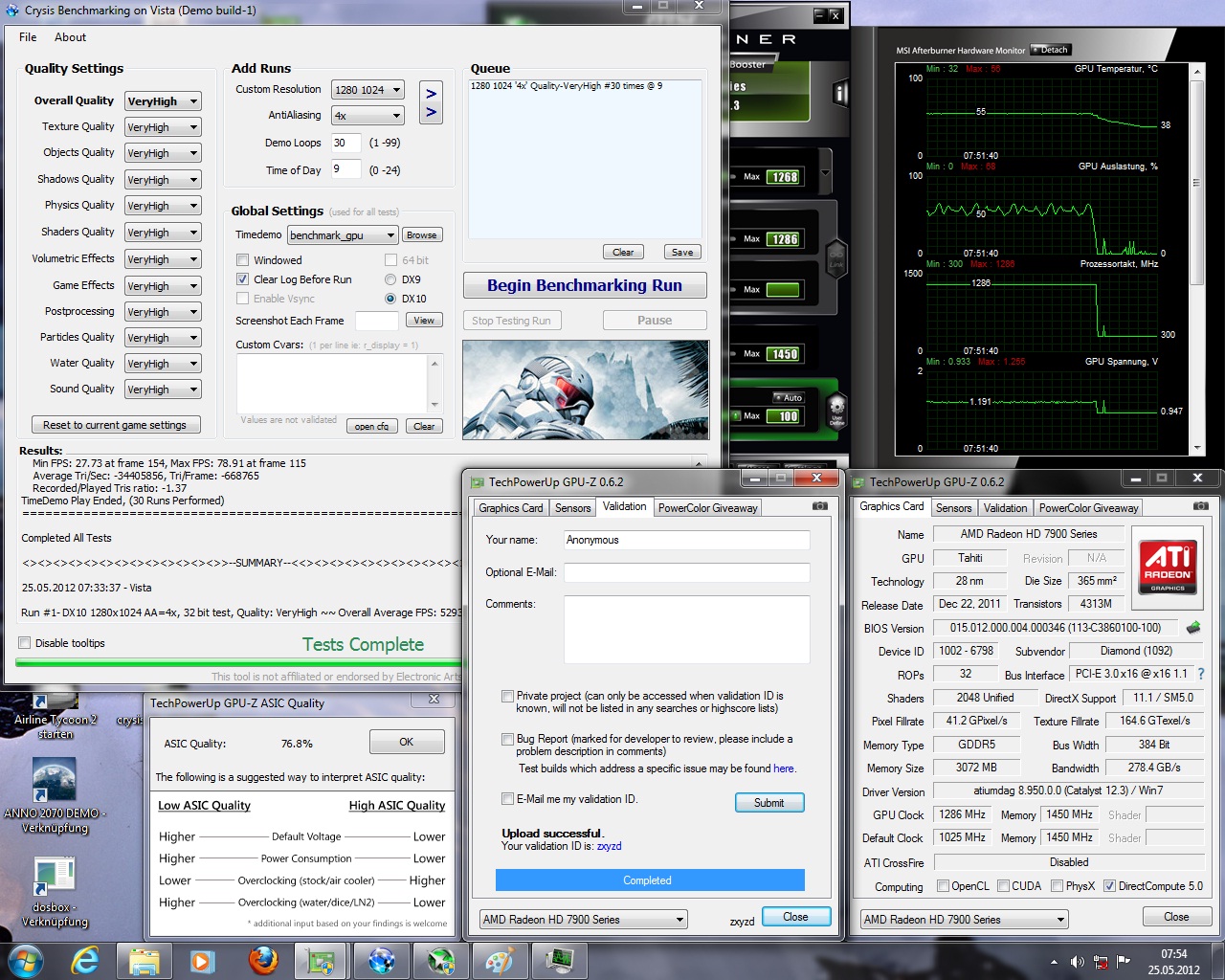Viewport: 1225px width, 980px height.
Task: Click the Your name field
Action: (x=686, y=540)
